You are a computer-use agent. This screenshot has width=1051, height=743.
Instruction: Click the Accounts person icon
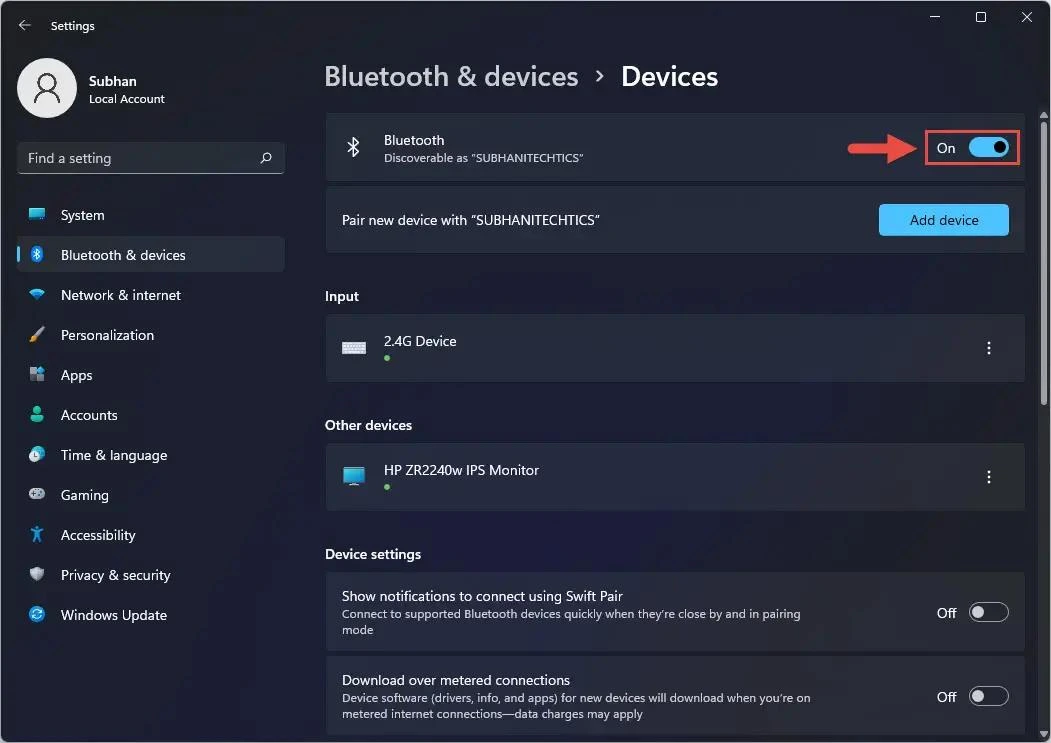(x=37, y=414)
